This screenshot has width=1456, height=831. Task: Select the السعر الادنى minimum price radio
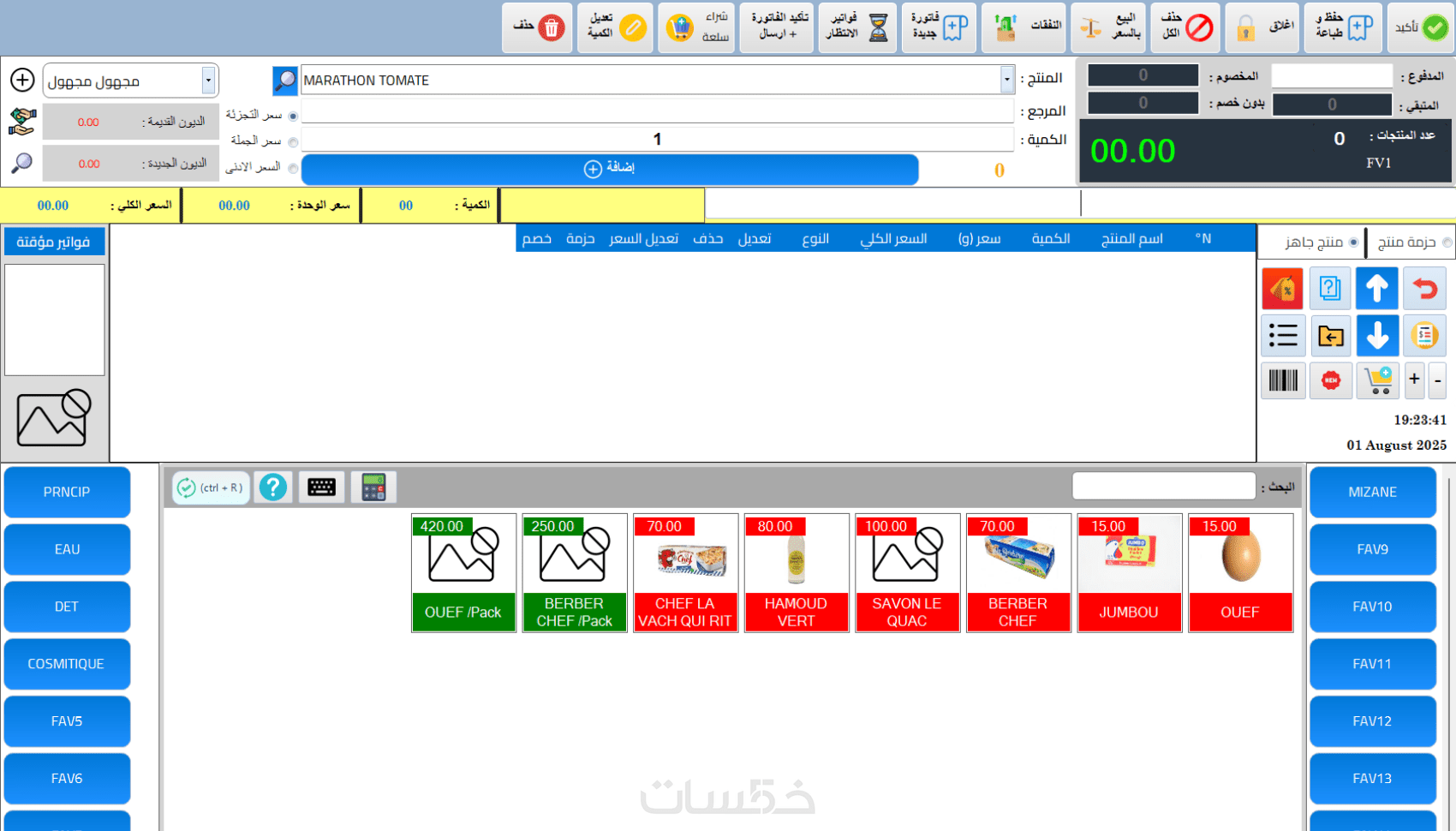point(293,169)
